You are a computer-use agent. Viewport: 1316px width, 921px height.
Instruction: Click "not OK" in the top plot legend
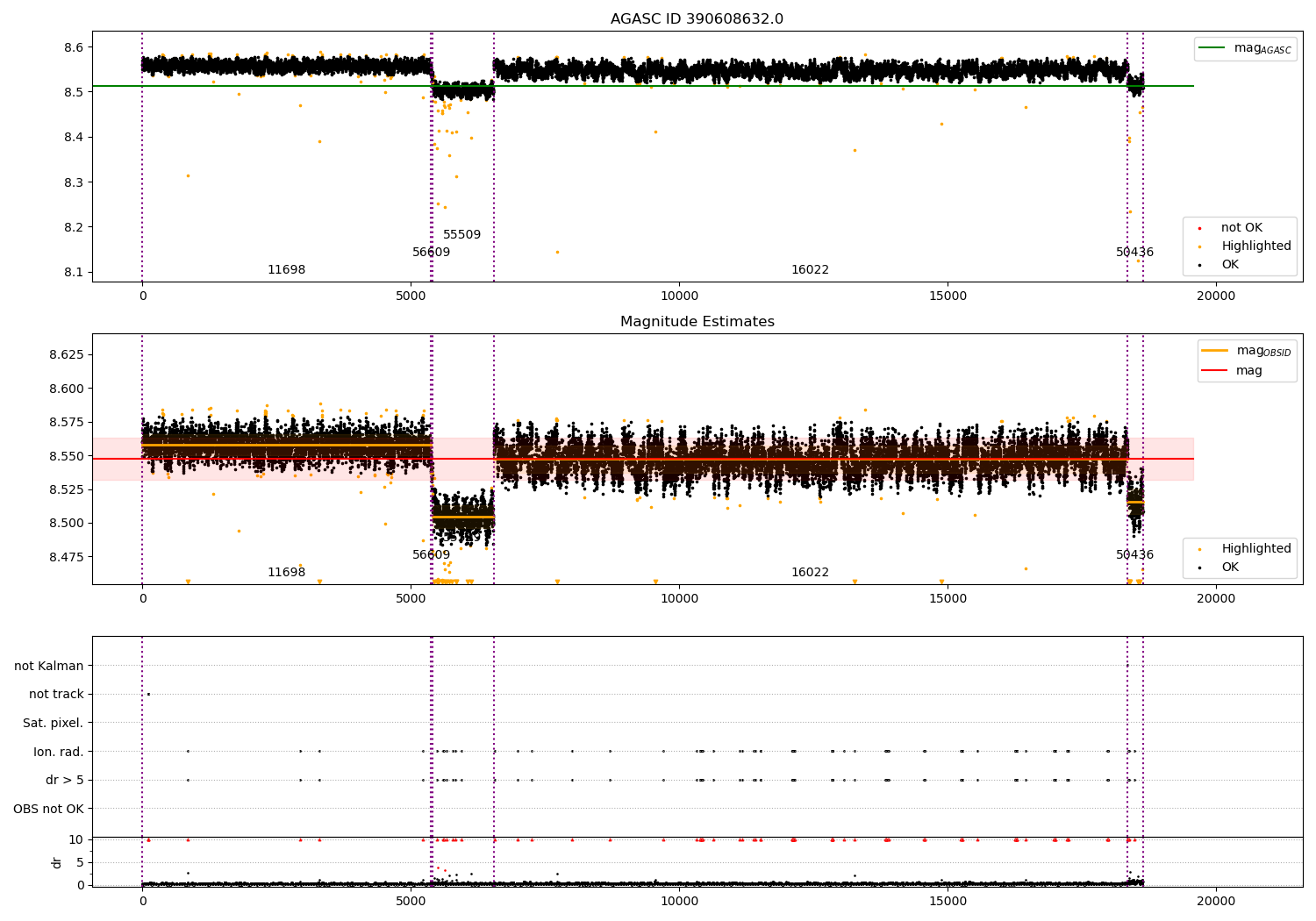pyautogui.click(x=1241, y=227)
